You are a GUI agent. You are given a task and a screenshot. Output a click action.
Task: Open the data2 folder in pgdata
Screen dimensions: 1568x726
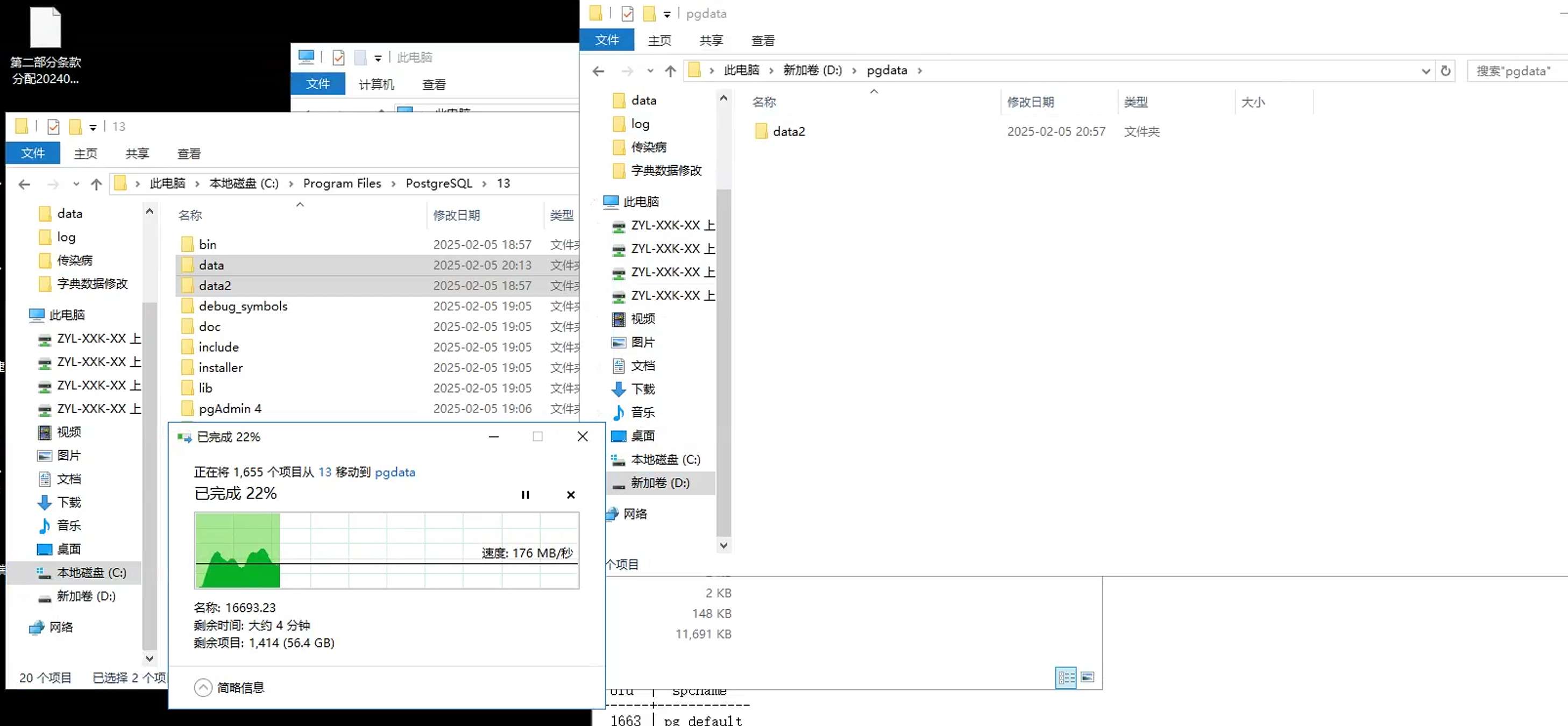tap(788, 131)
